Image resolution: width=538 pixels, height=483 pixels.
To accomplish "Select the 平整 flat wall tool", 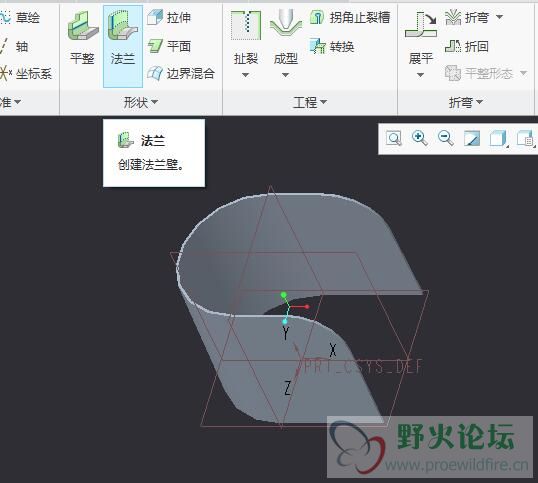I will pos(82,38).
